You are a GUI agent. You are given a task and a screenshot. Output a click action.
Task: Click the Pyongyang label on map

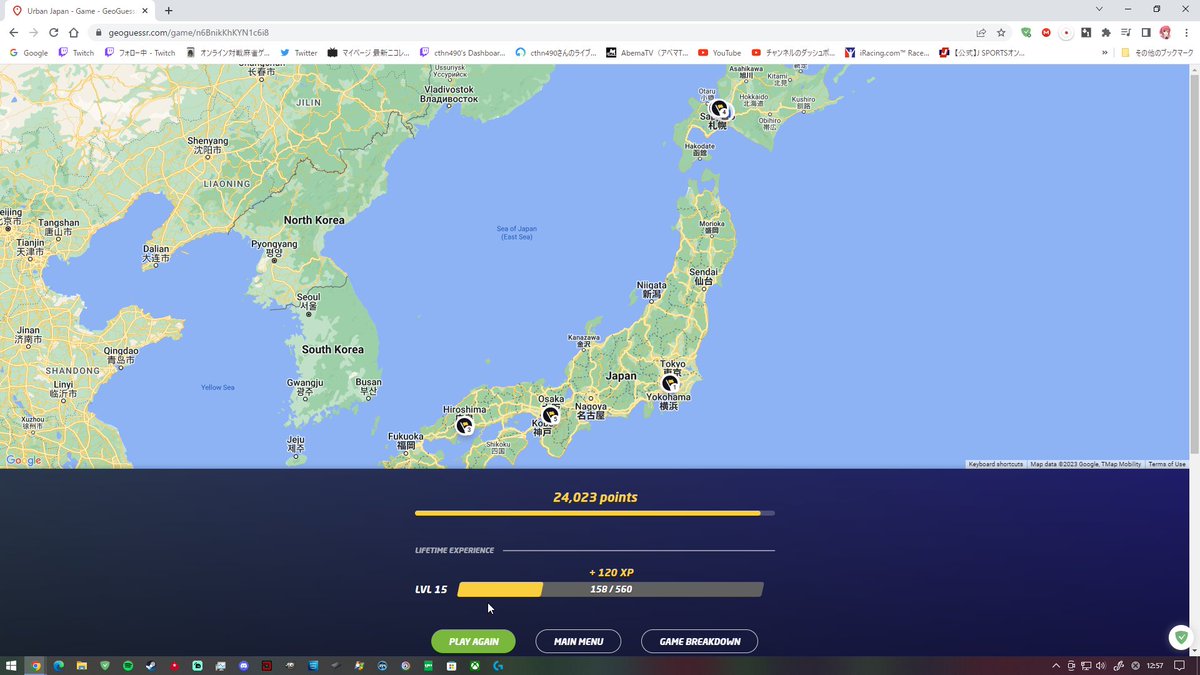click(273, 248)
